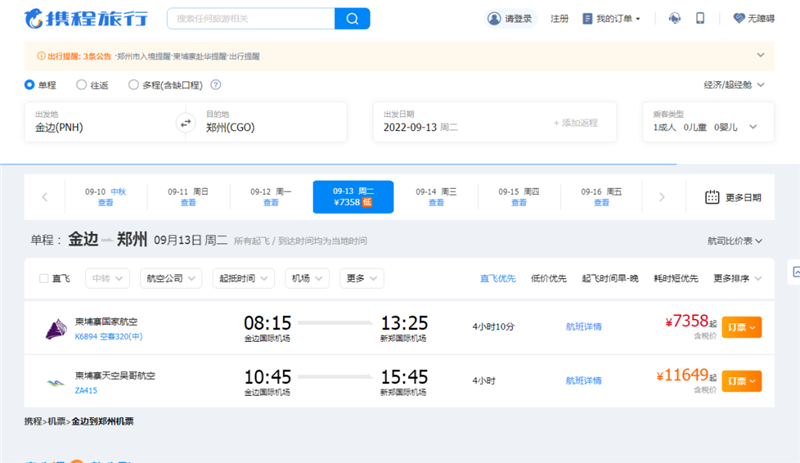The height and width of the screenshot is (463, 800).
Task: Expand the travel notice banner chevron
Action: coord(760,55)
